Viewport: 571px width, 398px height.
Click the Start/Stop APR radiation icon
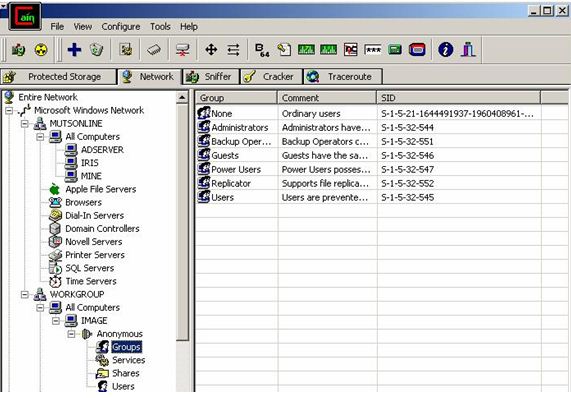pos(41,50)
